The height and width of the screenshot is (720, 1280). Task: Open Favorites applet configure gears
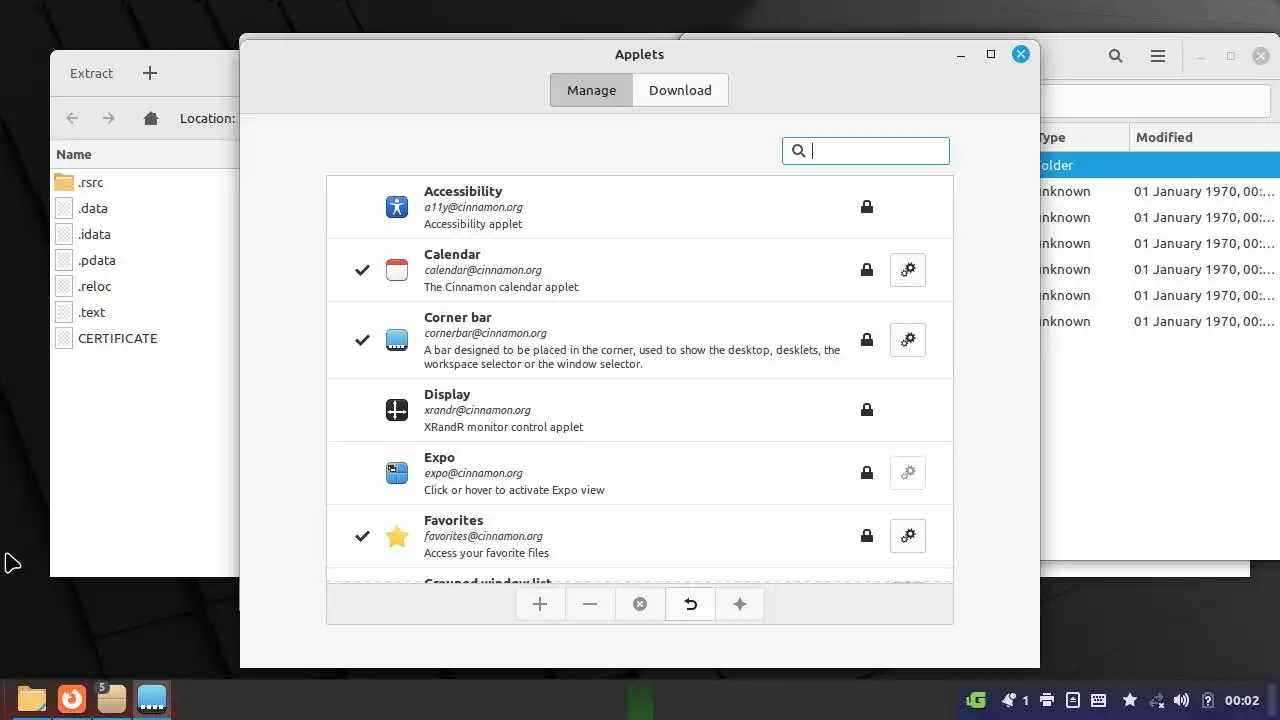(908, 536)
